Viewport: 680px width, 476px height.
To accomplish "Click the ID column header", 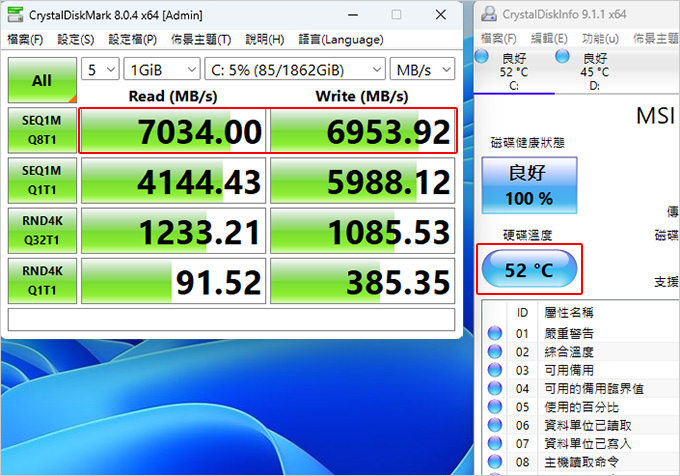I will tap(522, 312).
